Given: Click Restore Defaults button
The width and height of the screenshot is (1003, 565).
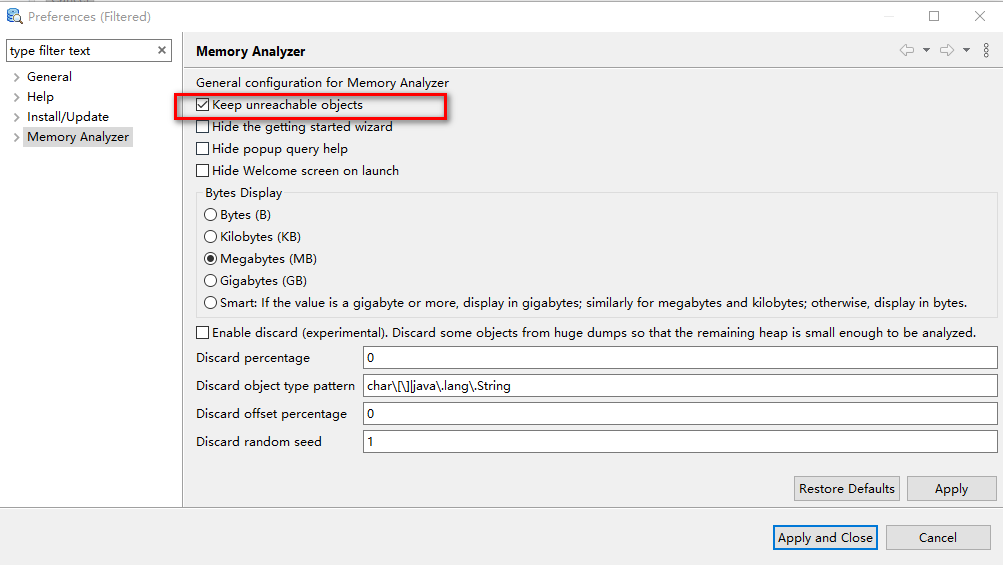Looking at the screenshot, I should [x=846, y=488].
